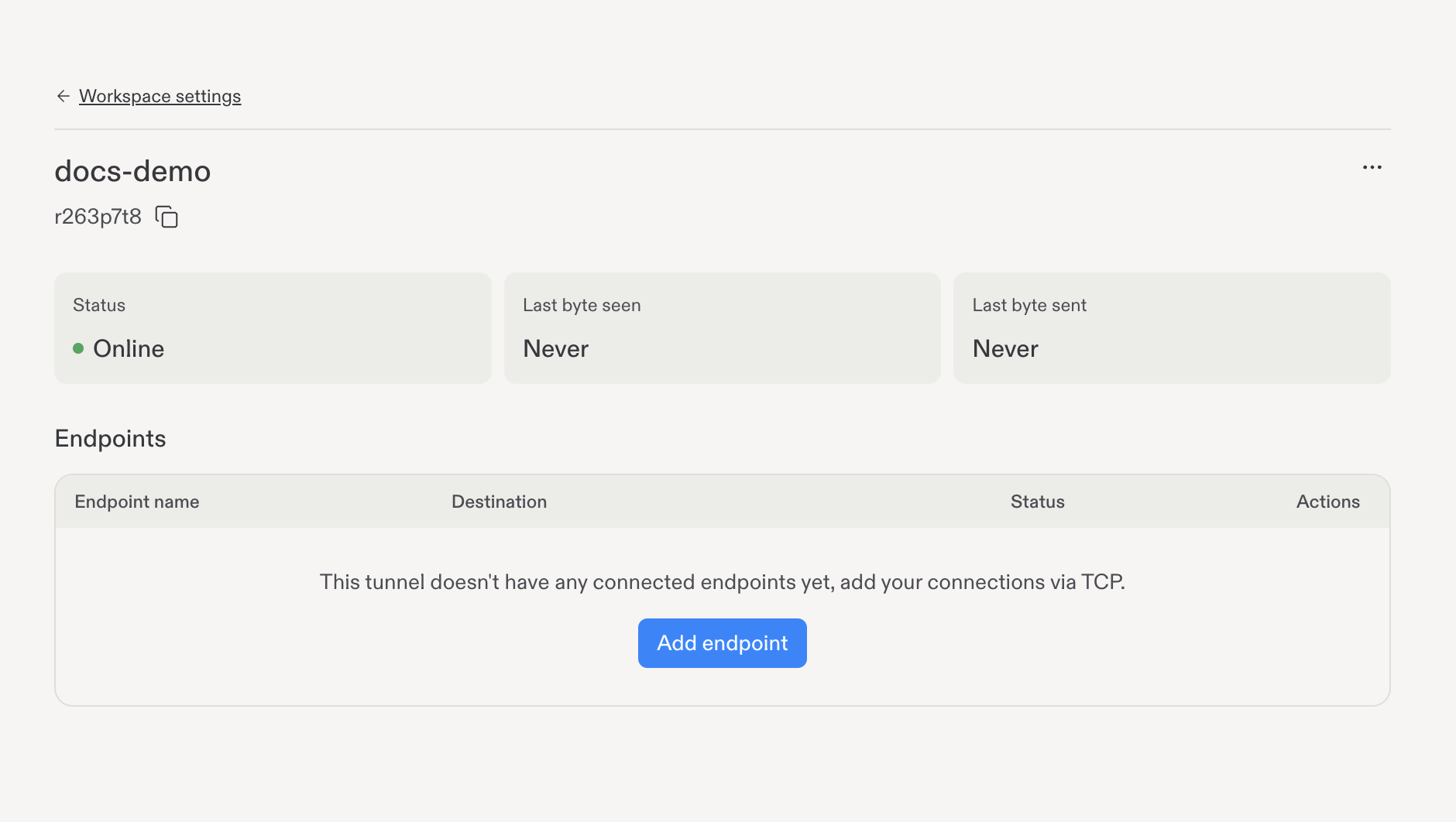Click the Endpoints section heading

tap(110, 439)
